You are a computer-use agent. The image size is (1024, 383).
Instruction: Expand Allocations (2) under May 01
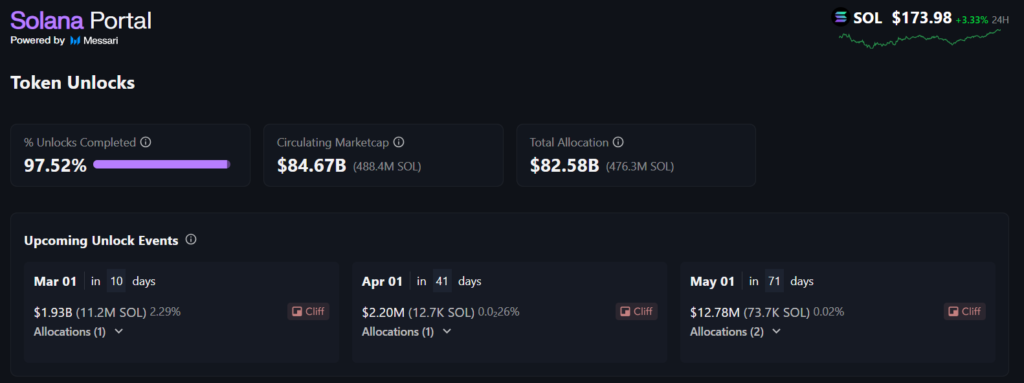(x=735, y=331)
